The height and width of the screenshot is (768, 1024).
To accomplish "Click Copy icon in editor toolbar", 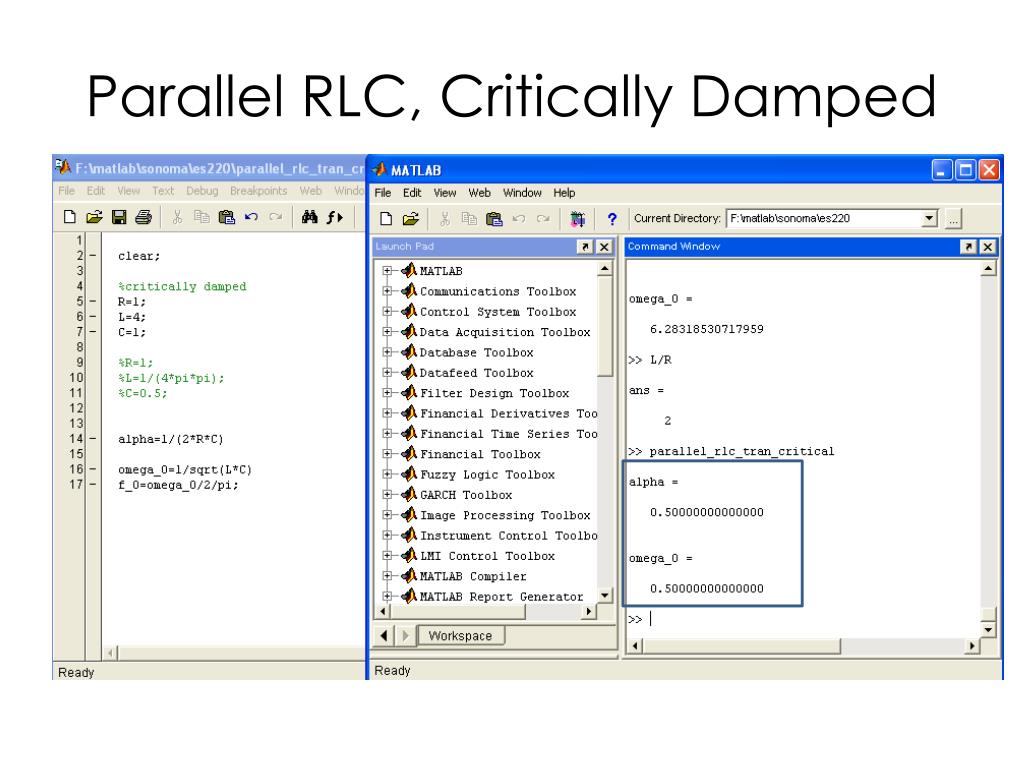I will point(202,217).
